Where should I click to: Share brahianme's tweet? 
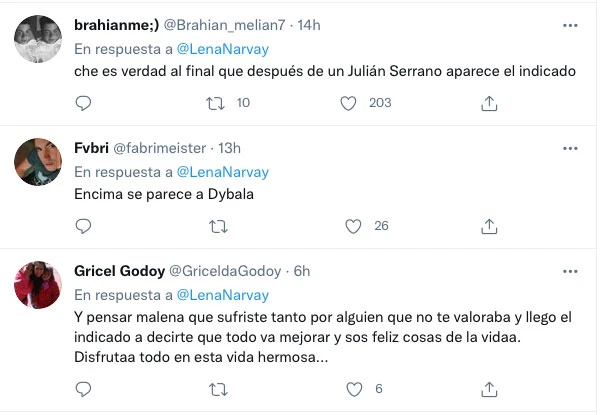pos(490,102)
